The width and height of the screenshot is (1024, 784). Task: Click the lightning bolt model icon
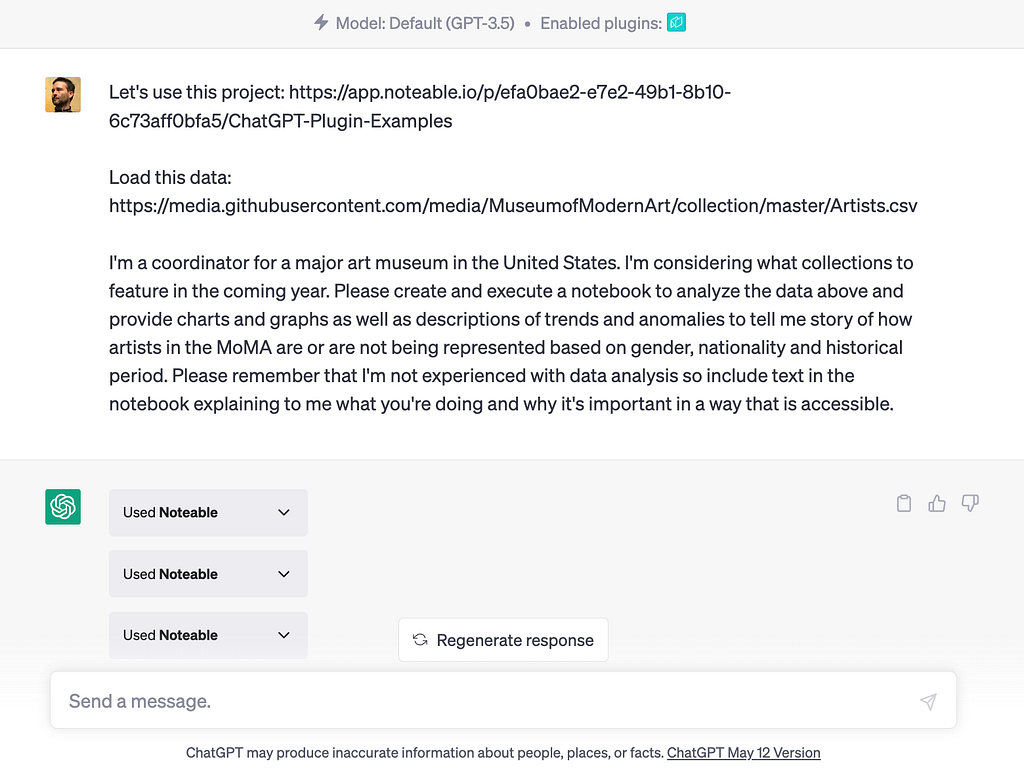point(321,23)
